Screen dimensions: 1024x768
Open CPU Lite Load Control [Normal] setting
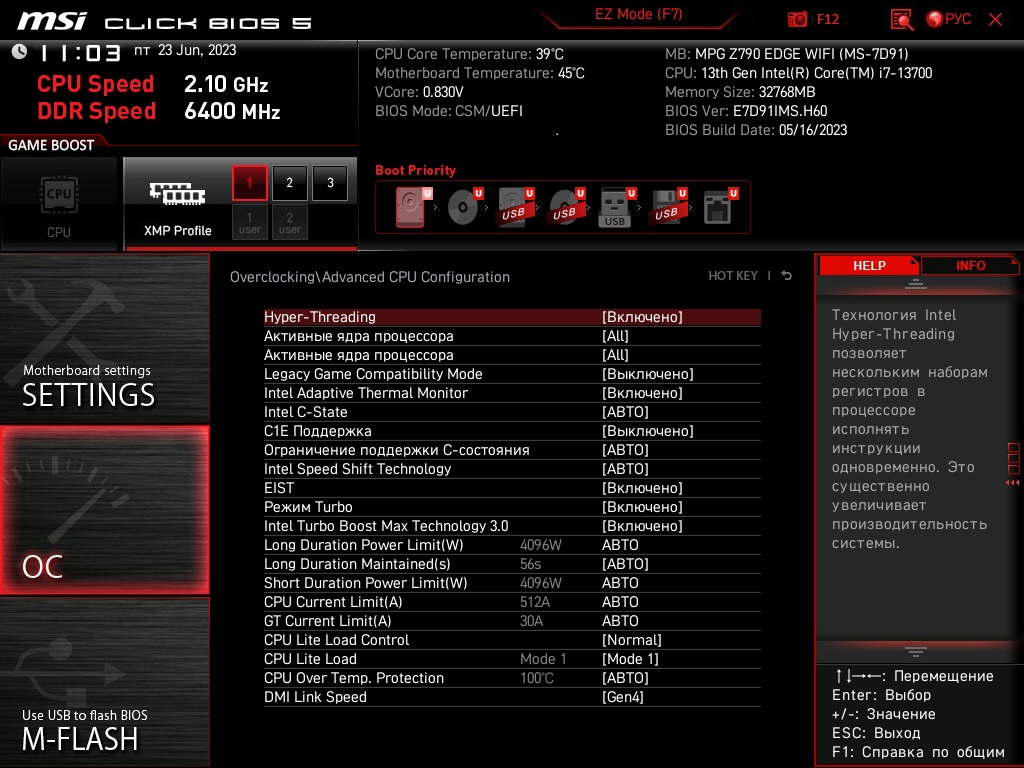[x=512, y=640]
